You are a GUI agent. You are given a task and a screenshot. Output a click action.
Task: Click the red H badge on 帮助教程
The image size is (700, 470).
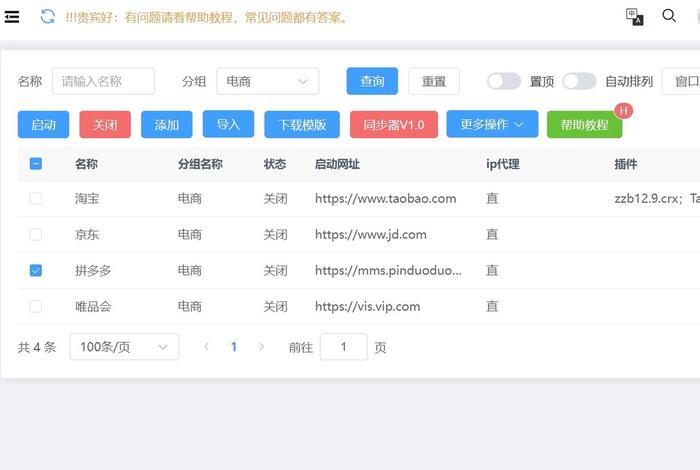click(x=623, y=111)
